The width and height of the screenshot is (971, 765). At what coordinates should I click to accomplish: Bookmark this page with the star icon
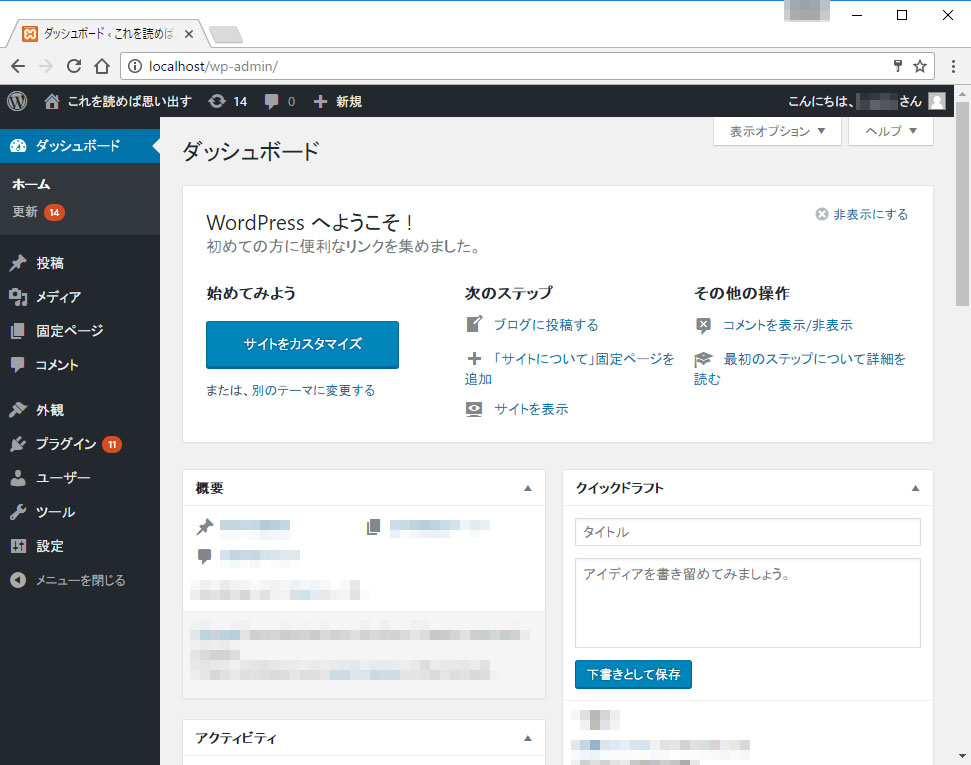[x=920, y=66]
